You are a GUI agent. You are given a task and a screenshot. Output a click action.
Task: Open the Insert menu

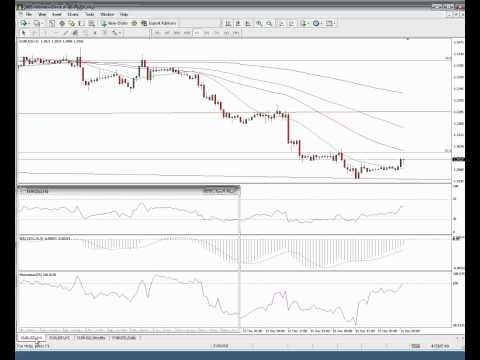pyautogui.click(x=57, y=14)
